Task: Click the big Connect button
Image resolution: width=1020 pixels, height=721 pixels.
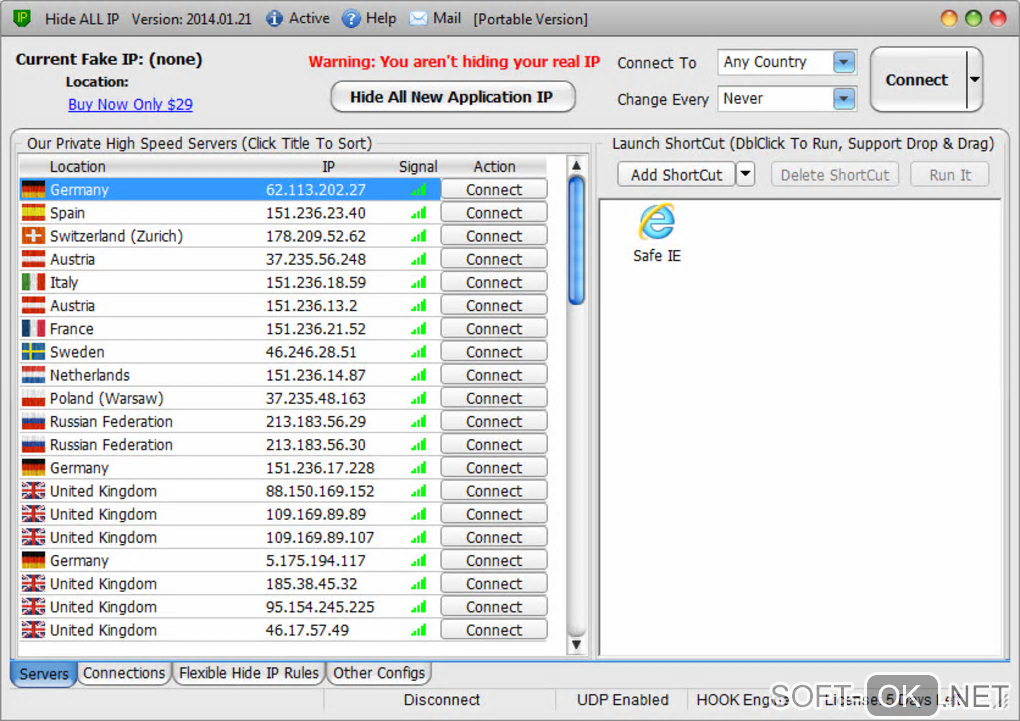Action: tap(917, 79)
